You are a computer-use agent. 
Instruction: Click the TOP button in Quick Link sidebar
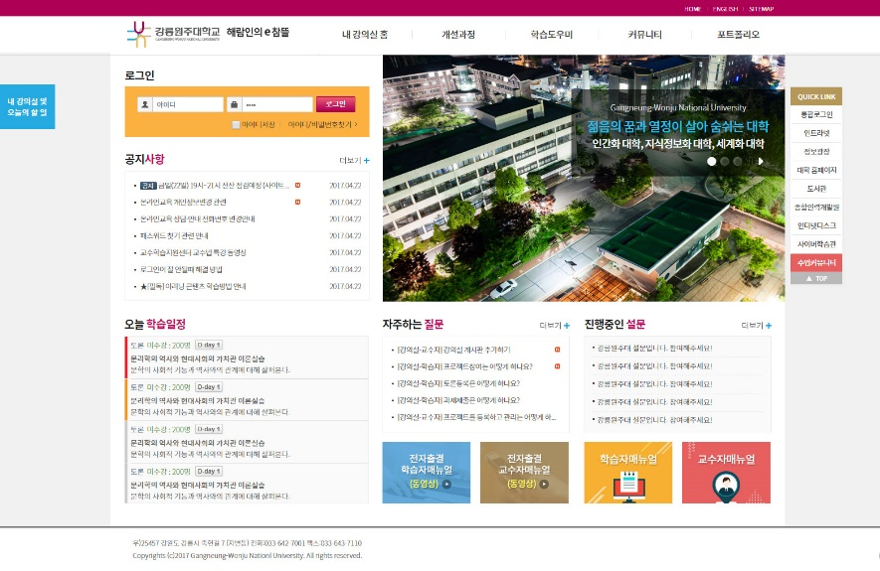[816, 278]
